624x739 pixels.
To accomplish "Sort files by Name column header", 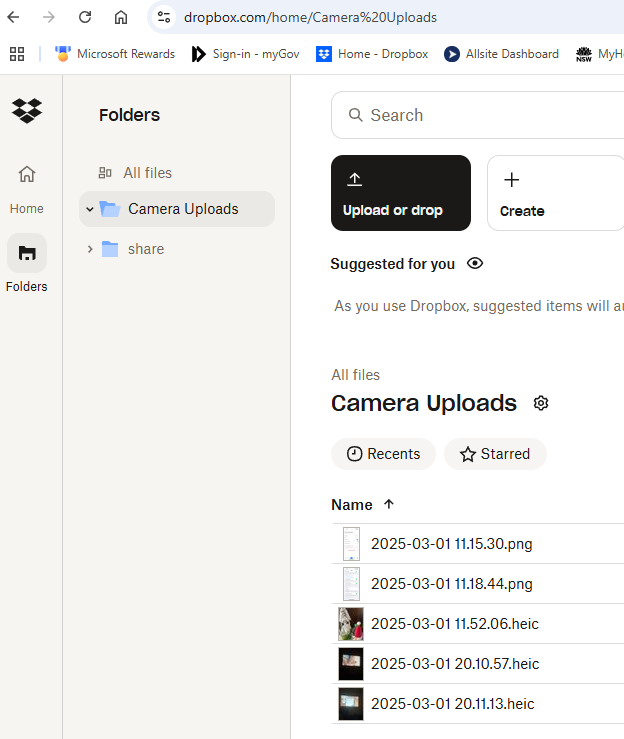I will pyautogui.click(x=352, y=505).
